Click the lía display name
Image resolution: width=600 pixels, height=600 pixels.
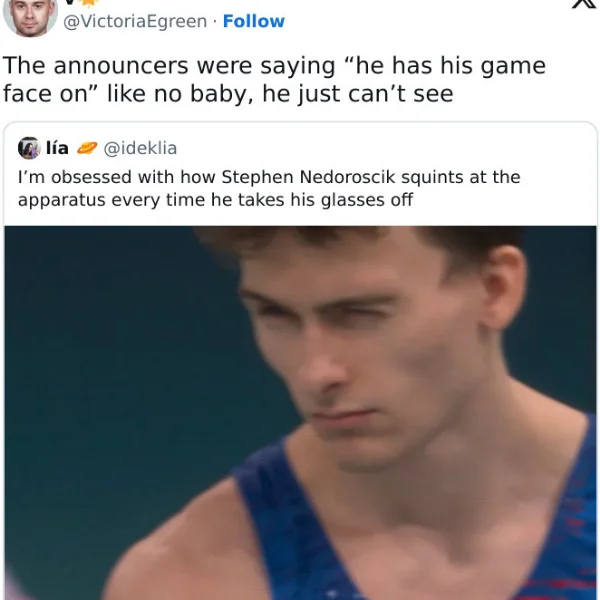click(57, 148)
